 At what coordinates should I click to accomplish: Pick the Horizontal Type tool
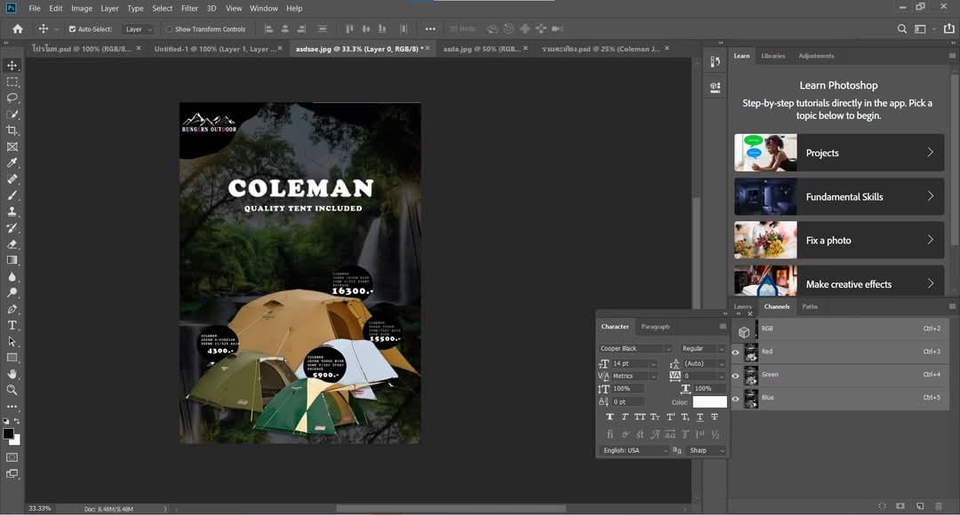[12, 325]
